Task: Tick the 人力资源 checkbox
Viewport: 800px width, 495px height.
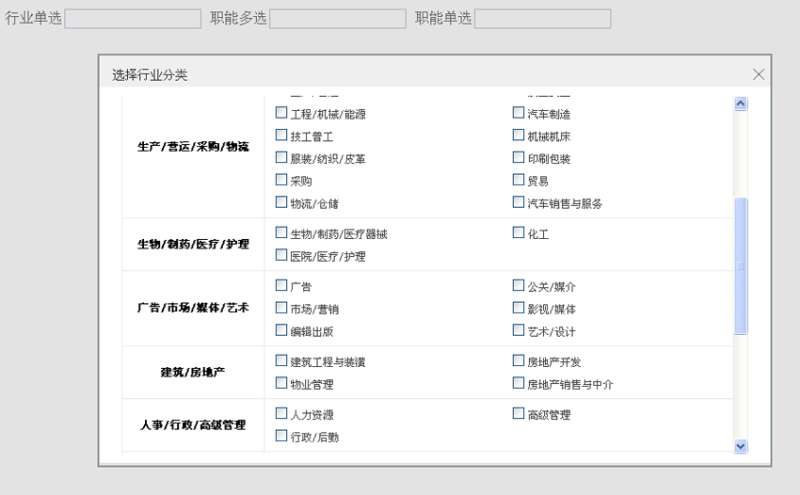Action: (281, 414)
